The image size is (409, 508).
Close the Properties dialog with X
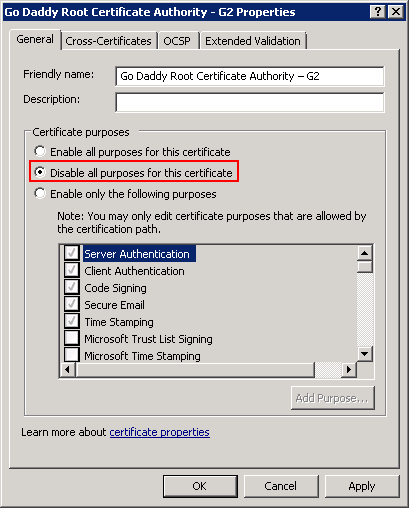coord(396,12)
